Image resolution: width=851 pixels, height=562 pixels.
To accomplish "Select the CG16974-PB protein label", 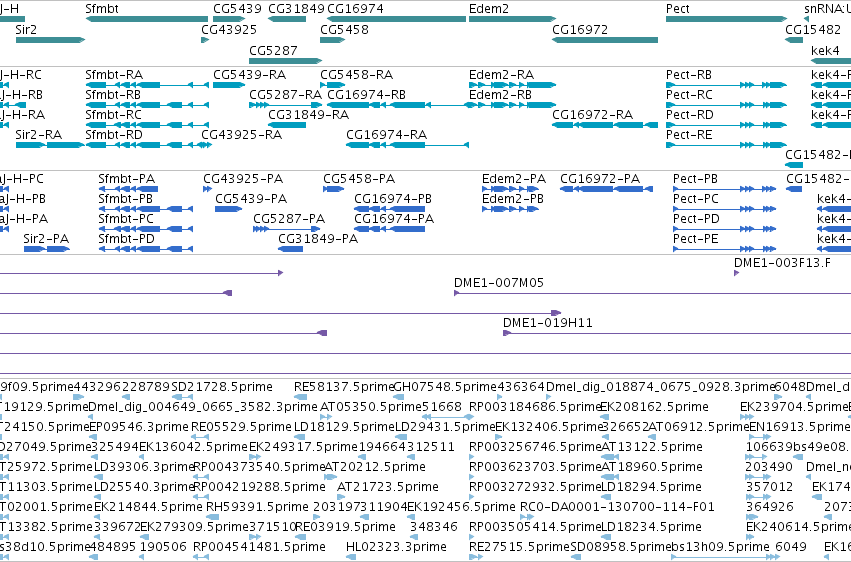I will click(x=393, y=199).
